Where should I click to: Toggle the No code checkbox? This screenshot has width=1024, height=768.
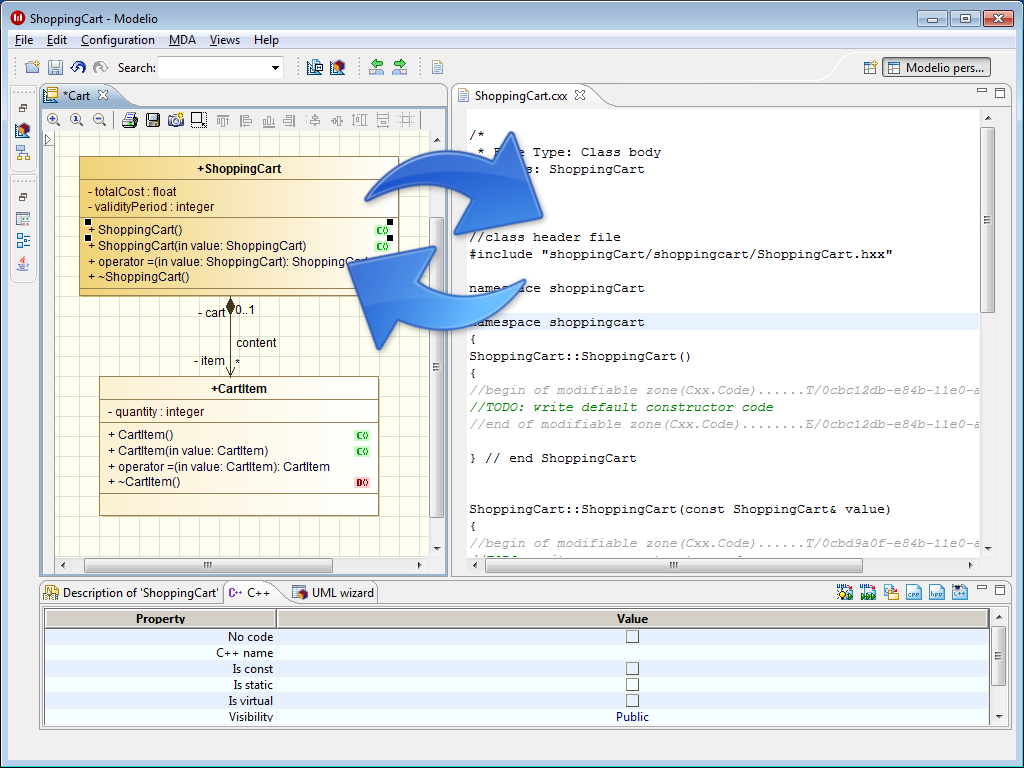point(632,637)
